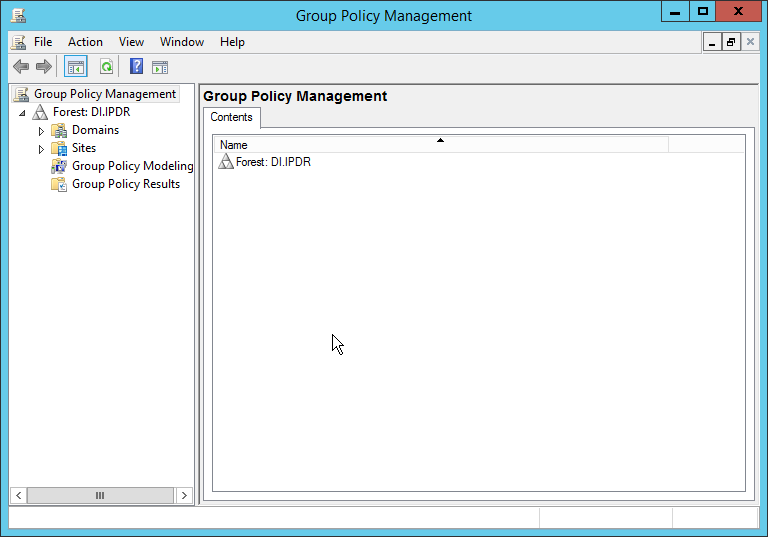Select the Group Policy Results node

coord(125,184)
